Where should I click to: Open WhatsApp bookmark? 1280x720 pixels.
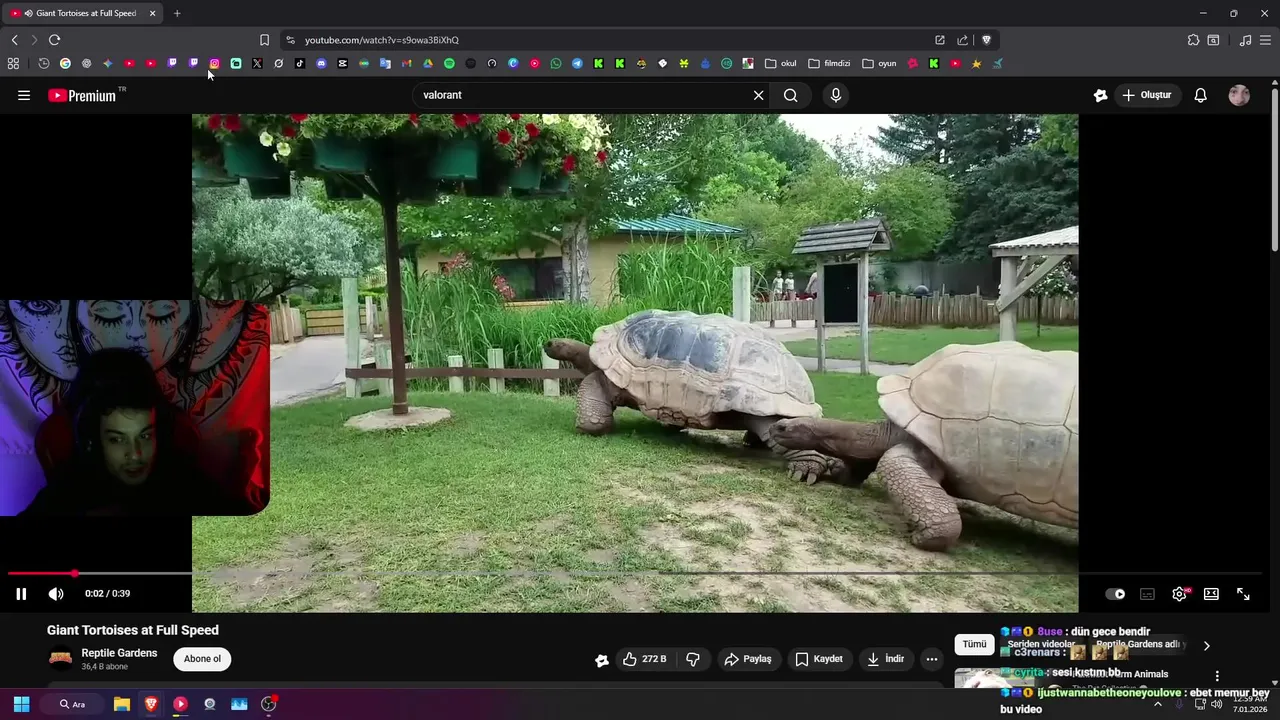pos(556,63)
